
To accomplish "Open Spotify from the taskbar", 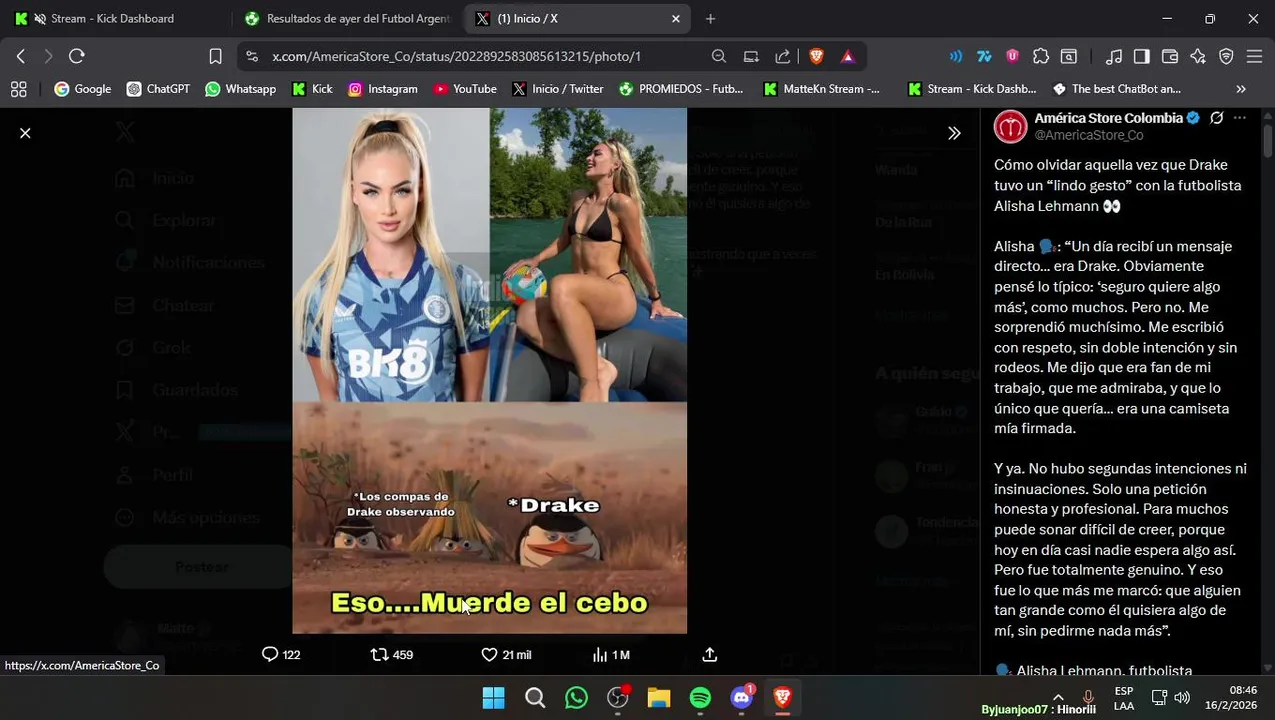I will pyautogui.click(x=700, y=697).
